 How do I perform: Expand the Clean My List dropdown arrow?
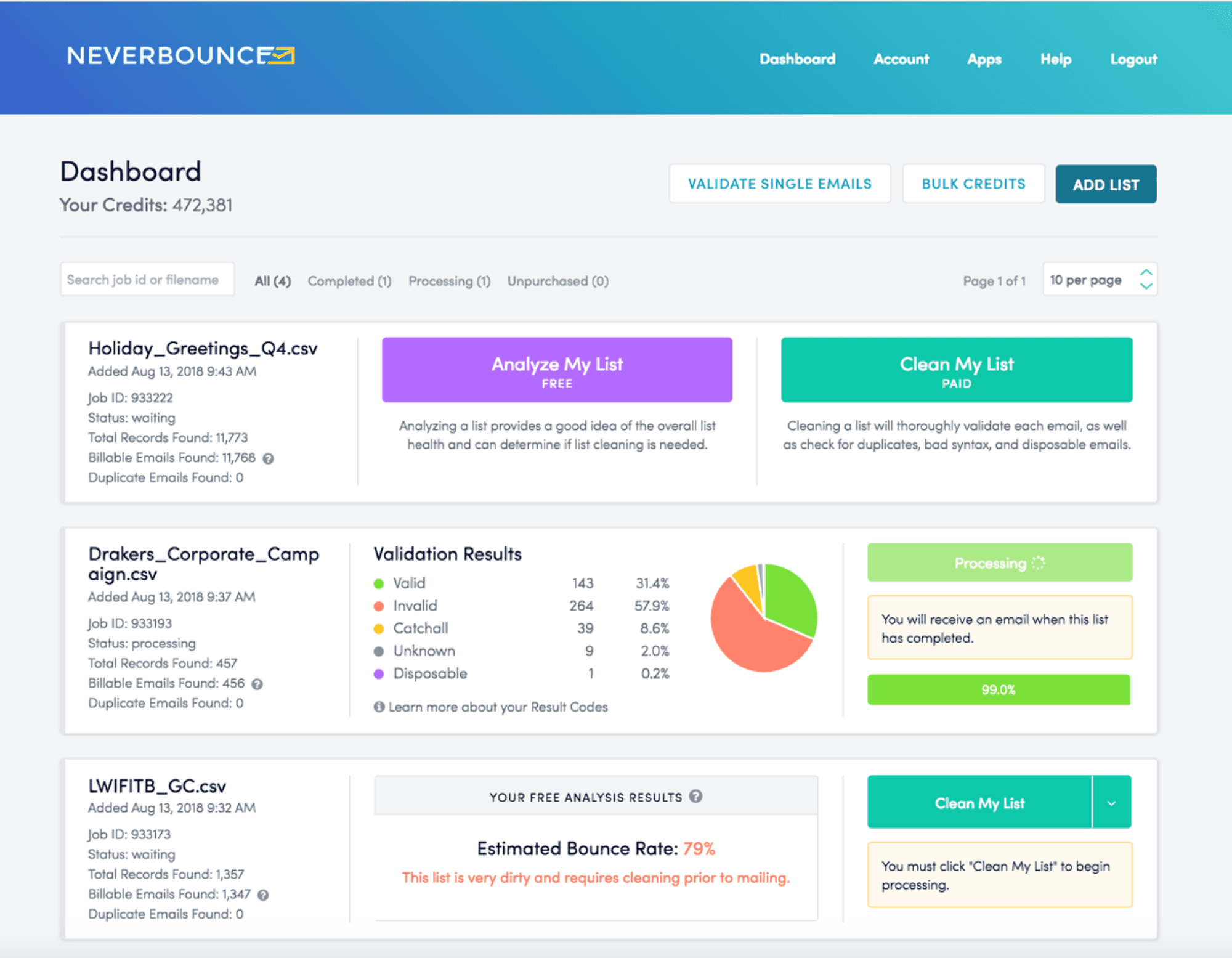click(x=1112, y=803)
